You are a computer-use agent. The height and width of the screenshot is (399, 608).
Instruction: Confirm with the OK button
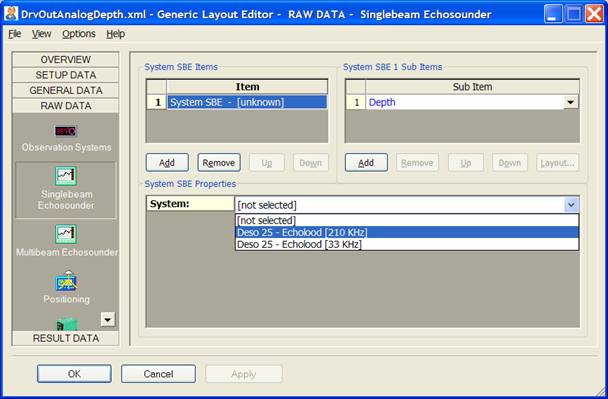click(x=74, y=374)
